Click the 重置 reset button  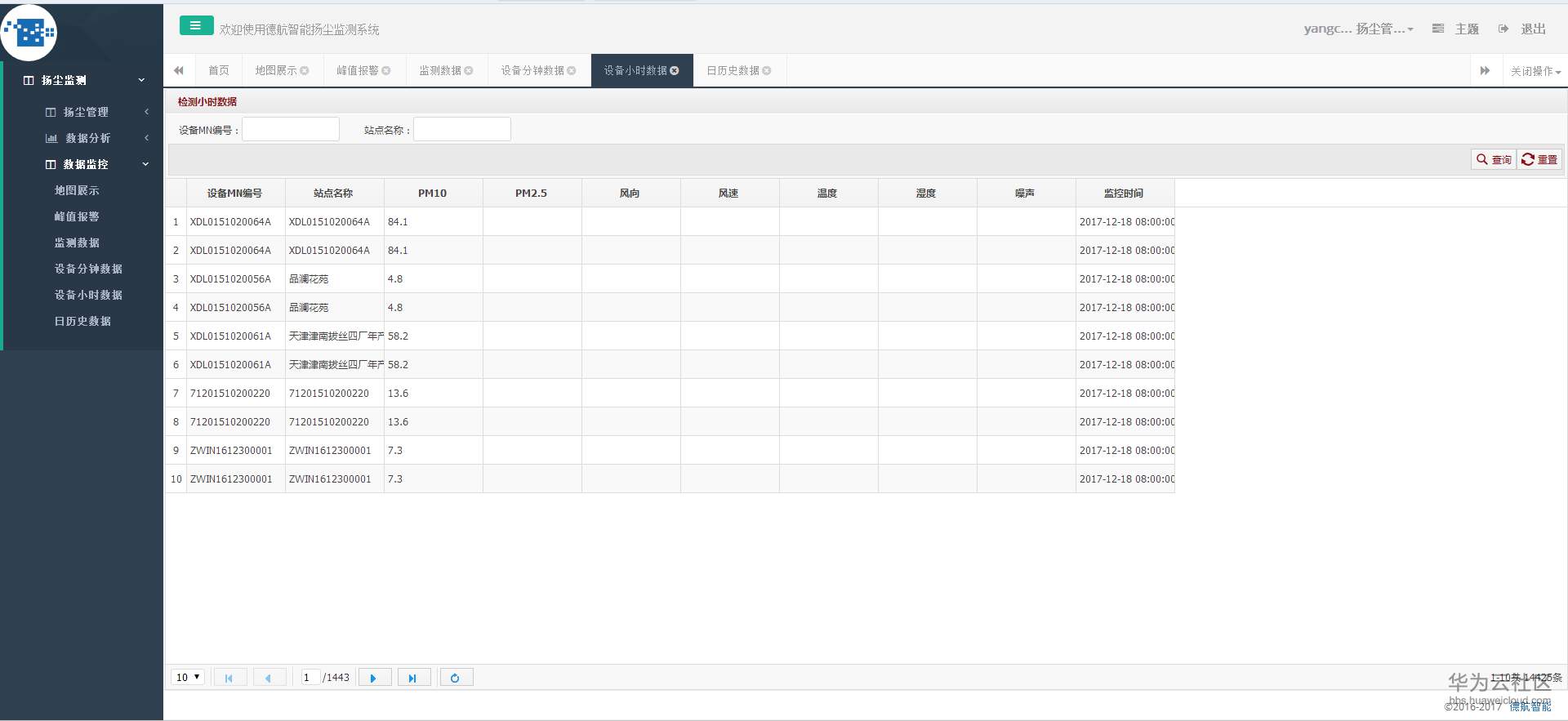pos(1539,159)
